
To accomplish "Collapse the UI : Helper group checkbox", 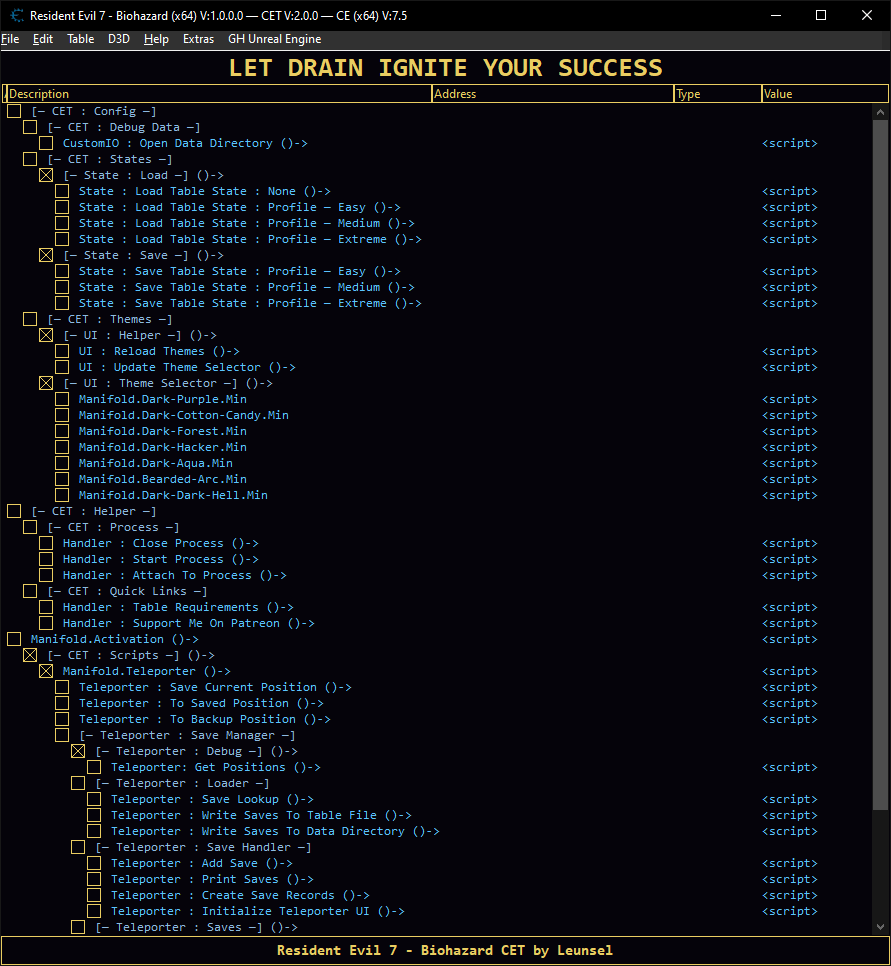I will click(46, 335).
